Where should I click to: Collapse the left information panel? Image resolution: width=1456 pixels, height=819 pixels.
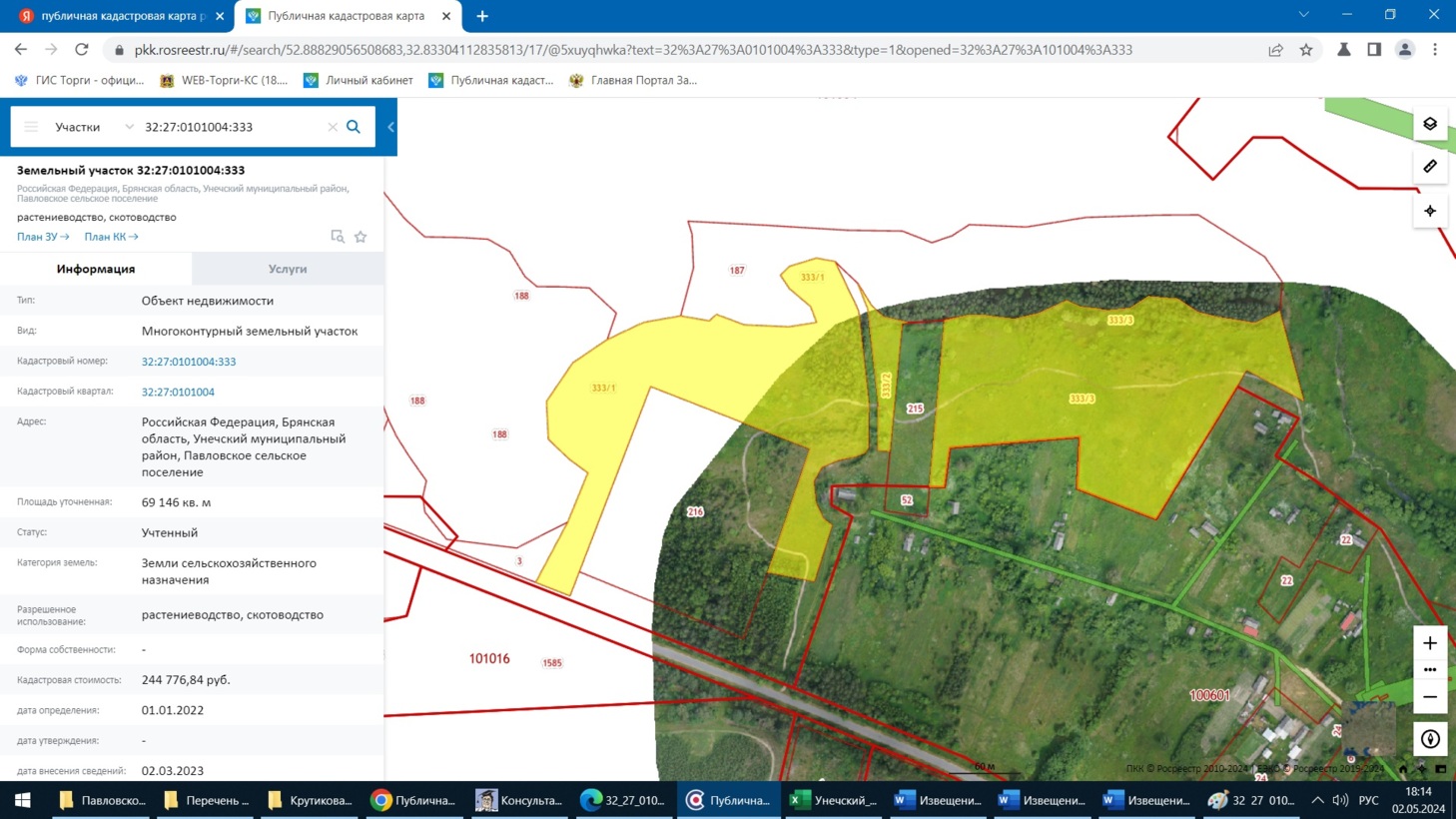pyautogui.click(x=390, y=127)
